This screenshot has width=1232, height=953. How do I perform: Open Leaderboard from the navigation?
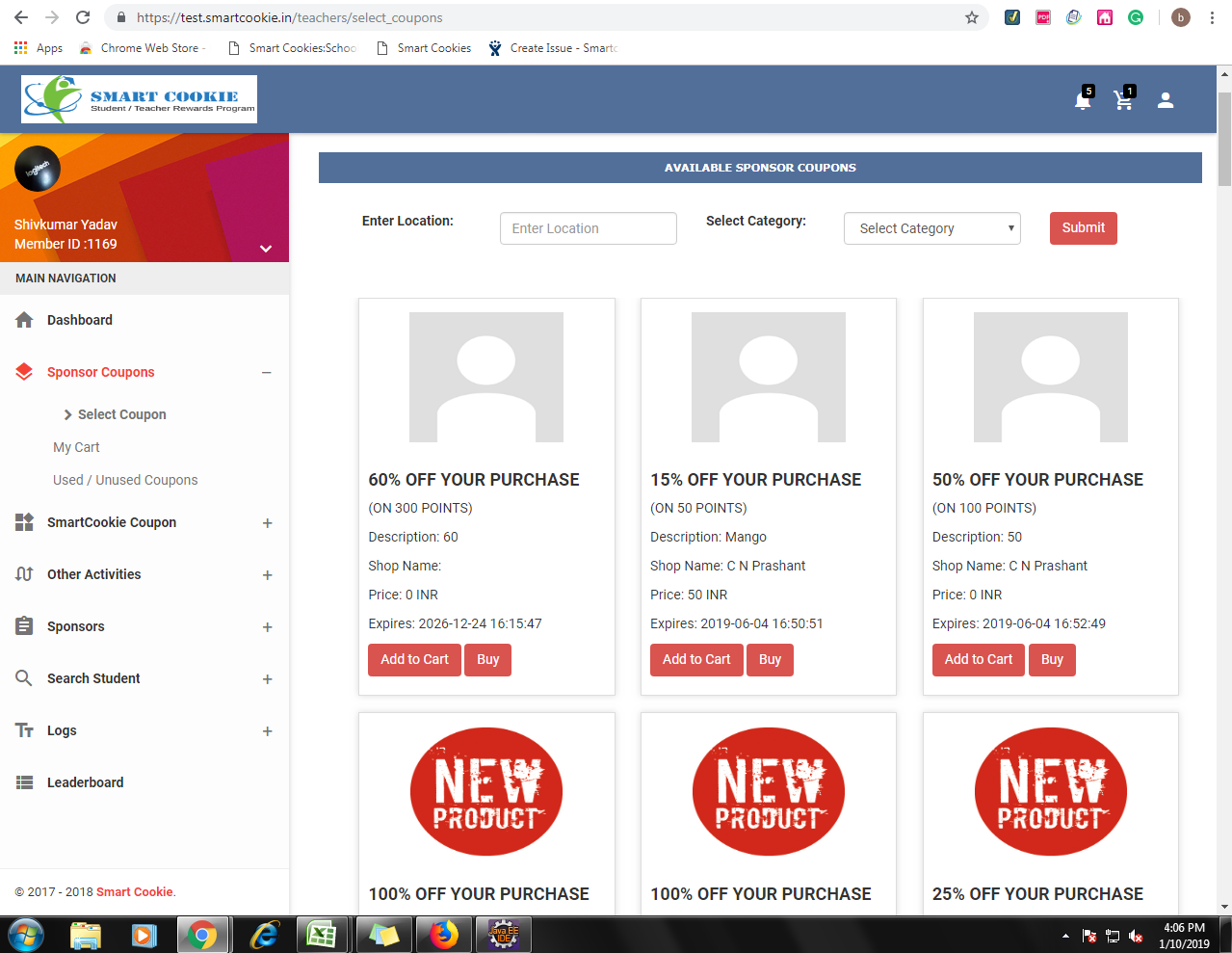(85, 782)
